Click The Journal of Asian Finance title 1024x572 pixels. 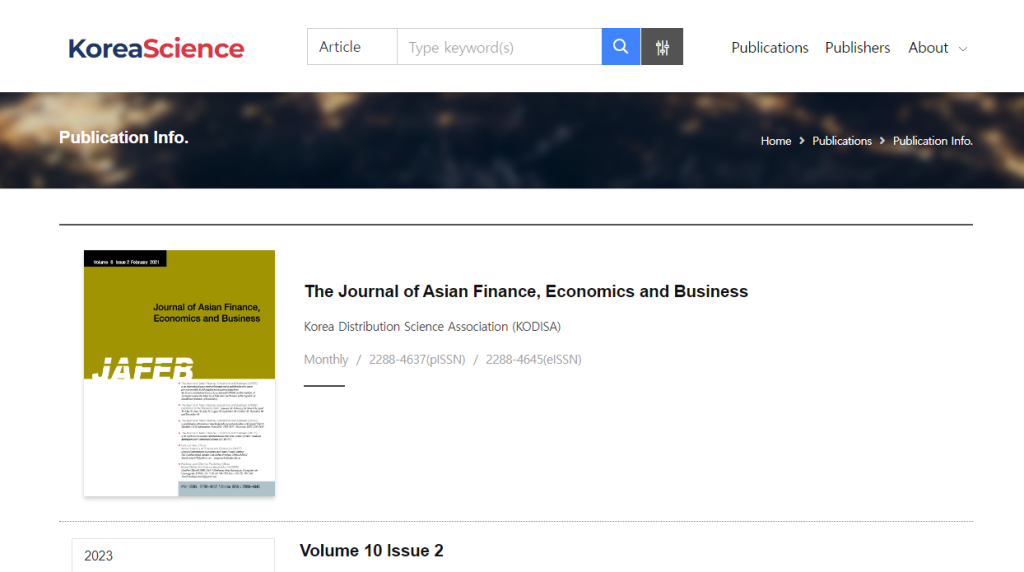(526, 291)
